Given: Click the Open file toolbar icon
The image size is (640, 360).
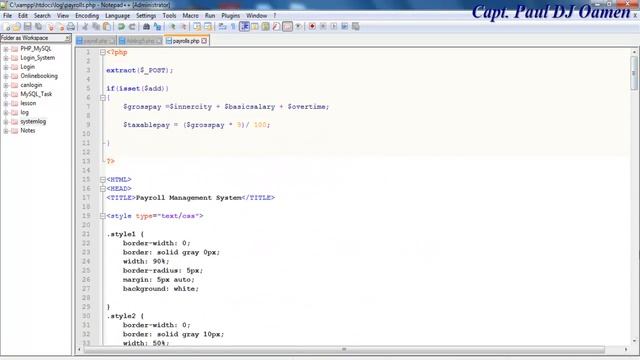Looking at the screenshot, I should coord(17,27).
